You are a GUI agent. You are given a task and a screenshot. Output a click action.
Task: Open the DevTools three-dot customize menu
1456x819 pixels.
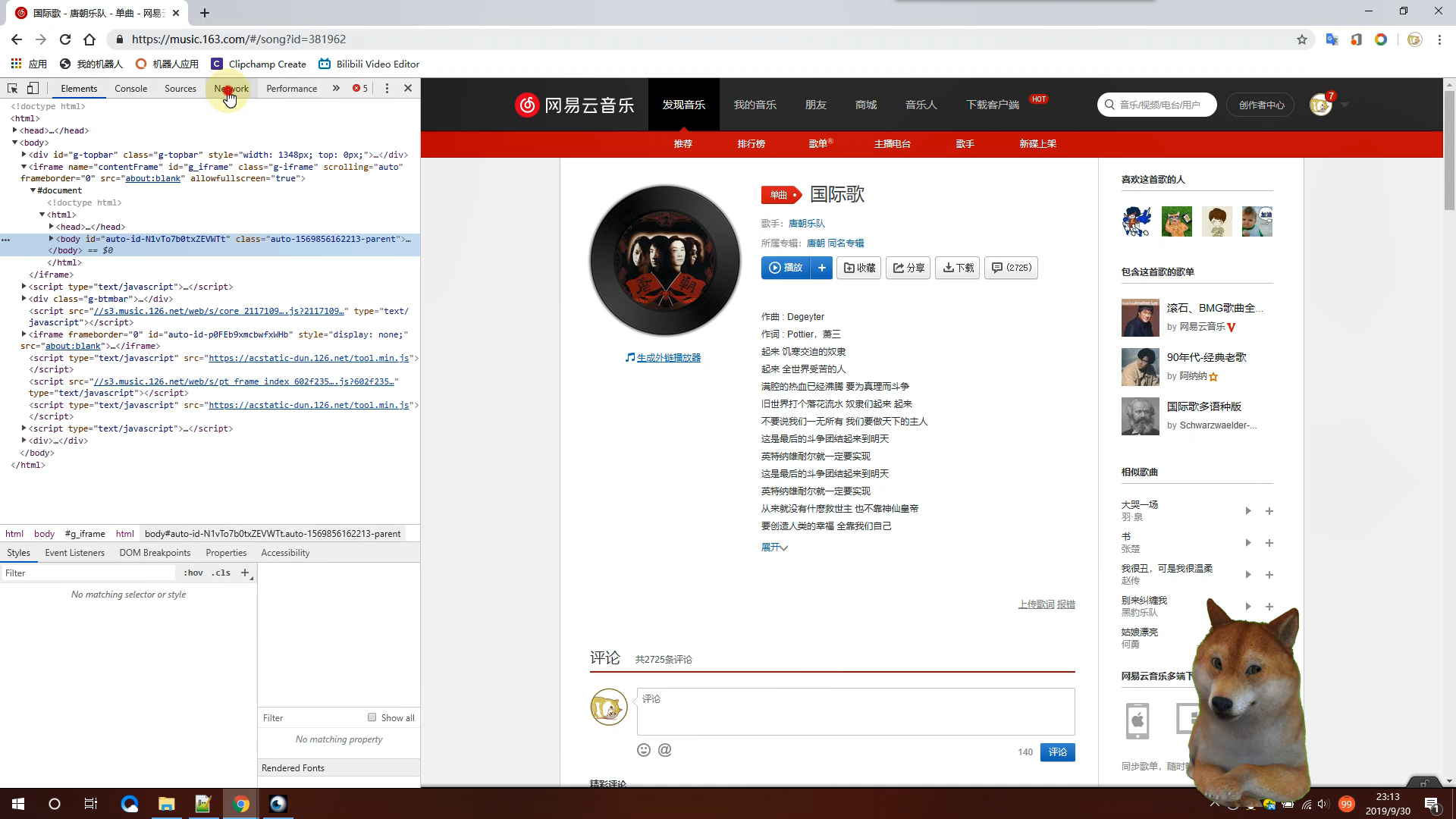click(387, 89)
